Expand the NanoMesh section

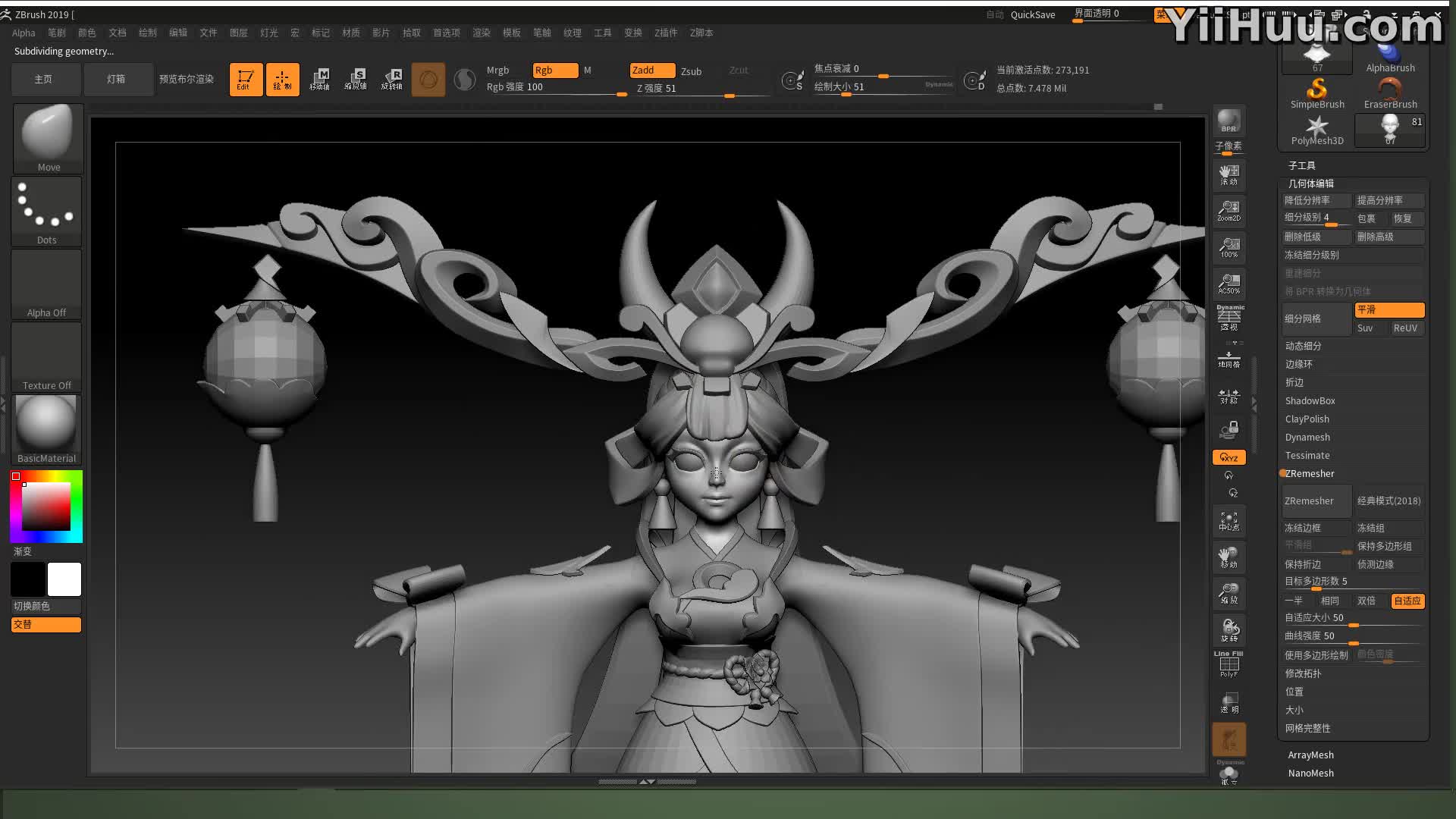(1310, 773)
